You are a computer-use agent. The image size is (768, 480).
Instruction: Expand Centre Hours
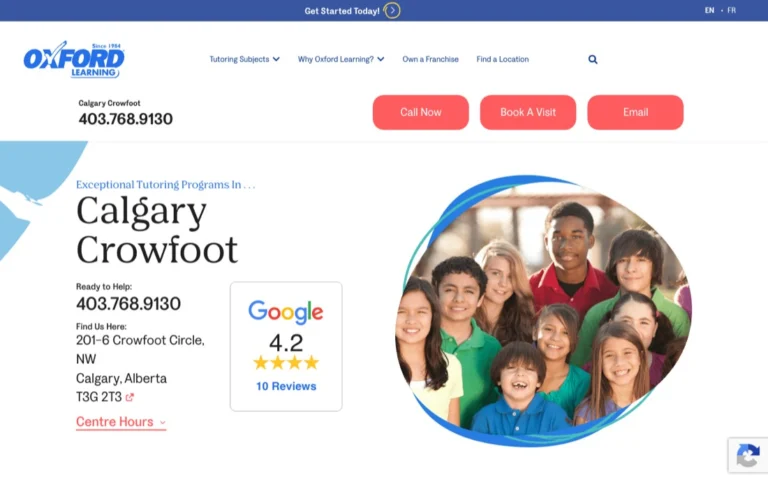(121, 422)
